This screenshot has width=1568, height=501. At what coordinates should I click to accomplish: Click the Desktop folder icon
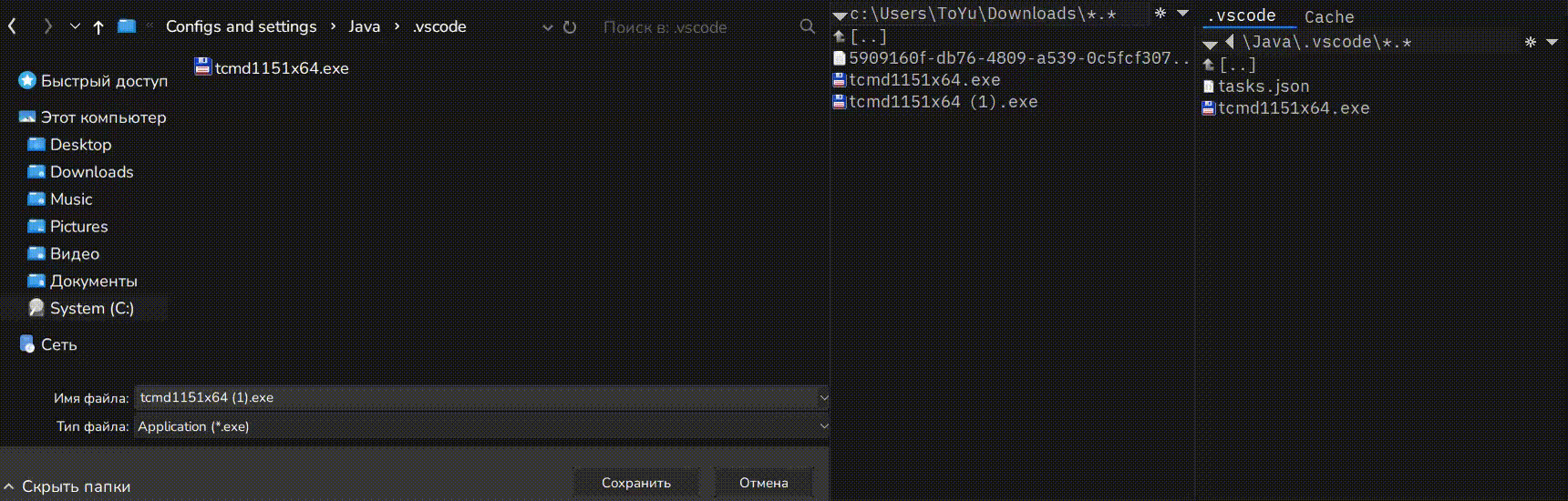click(36, 144)
